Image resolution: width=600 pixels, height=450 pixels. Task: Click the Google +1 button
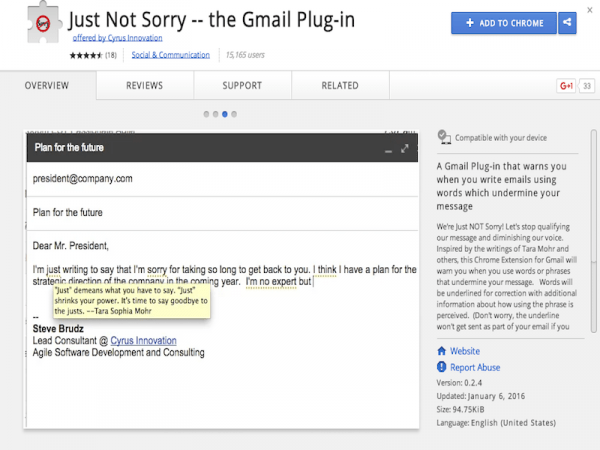pyautogui.click(x=565, y=86)
